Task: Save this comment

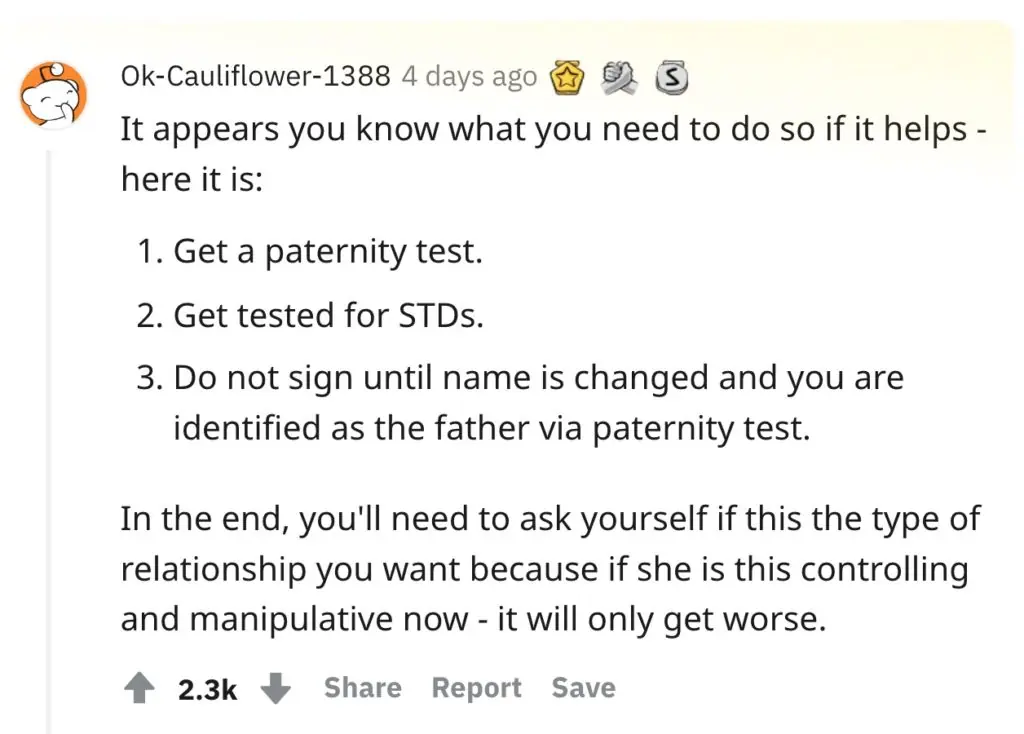Action: tap(583, 688)
